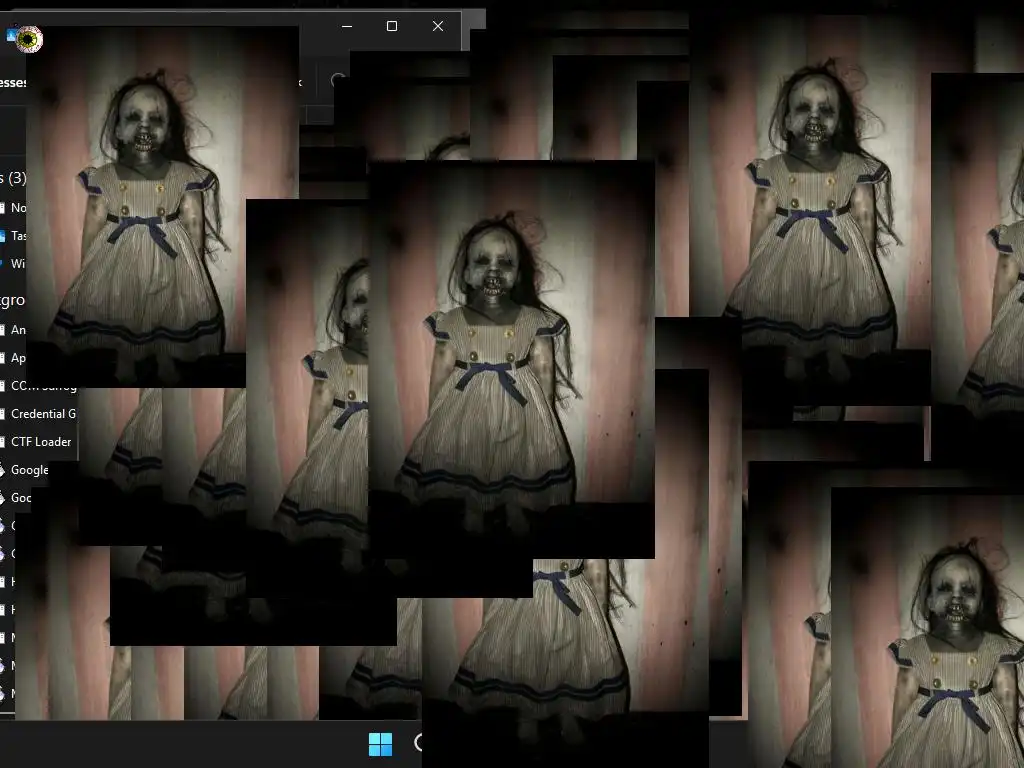Click the Credential G process icon
Image resolution: width=1024 pixels, height=768 pixels.
point(2,414)
